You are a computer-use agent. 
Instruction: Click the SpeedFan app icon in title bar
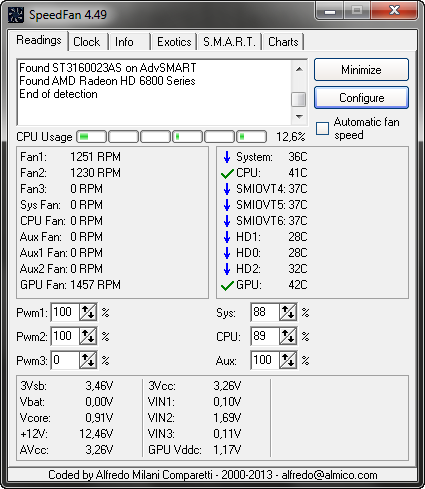click(16, 15)
